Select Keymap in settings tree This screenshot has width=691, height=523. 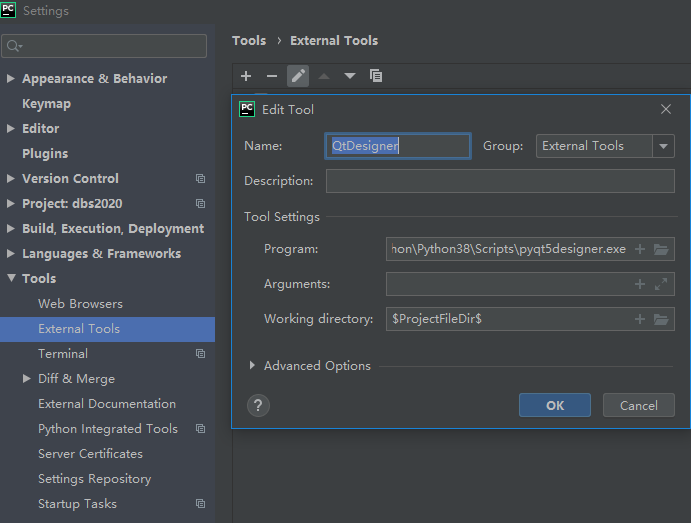(x=46, y=104)
